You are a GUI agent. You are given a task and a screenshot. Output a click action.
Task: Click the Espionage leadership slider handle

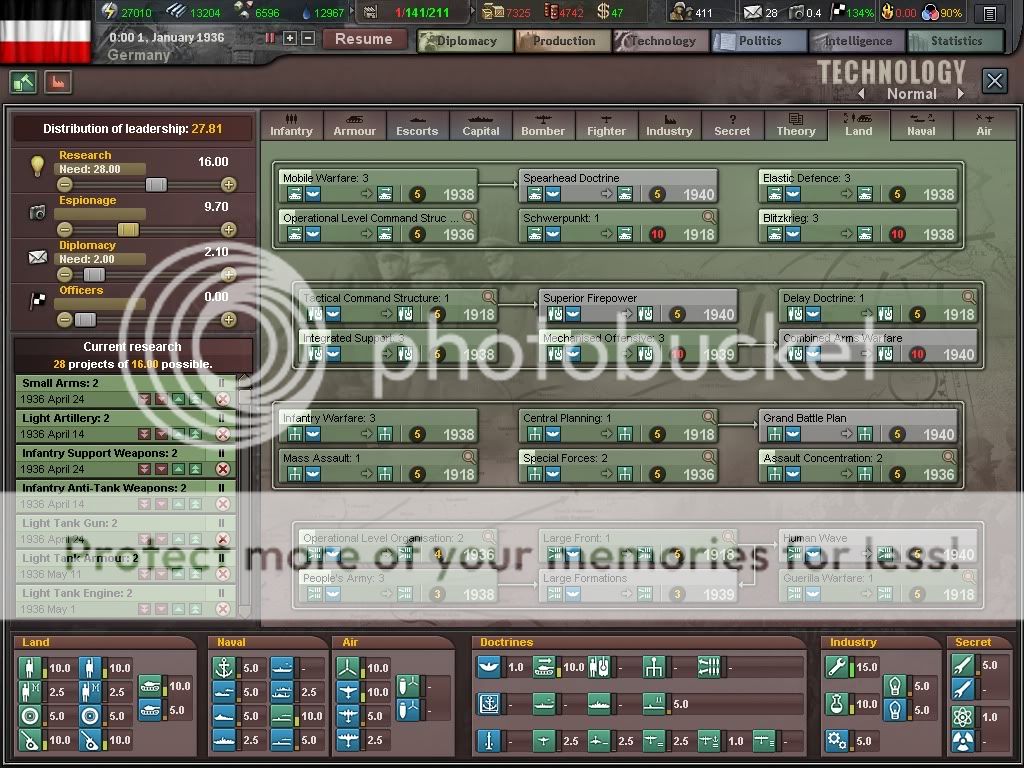[128, 230]
